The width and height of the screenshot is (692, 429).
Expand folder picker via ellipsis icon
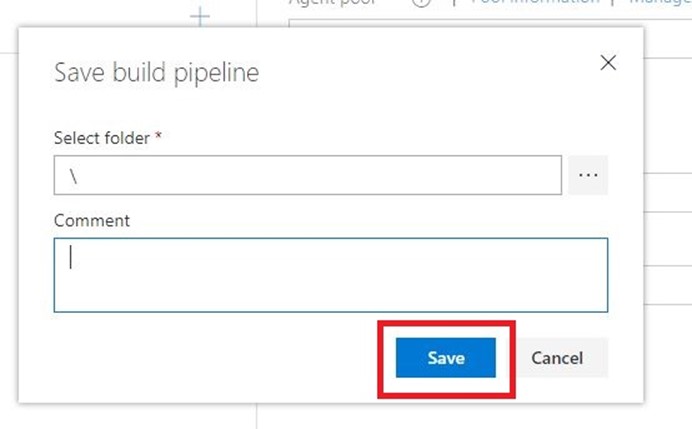(x=588, y=175)
